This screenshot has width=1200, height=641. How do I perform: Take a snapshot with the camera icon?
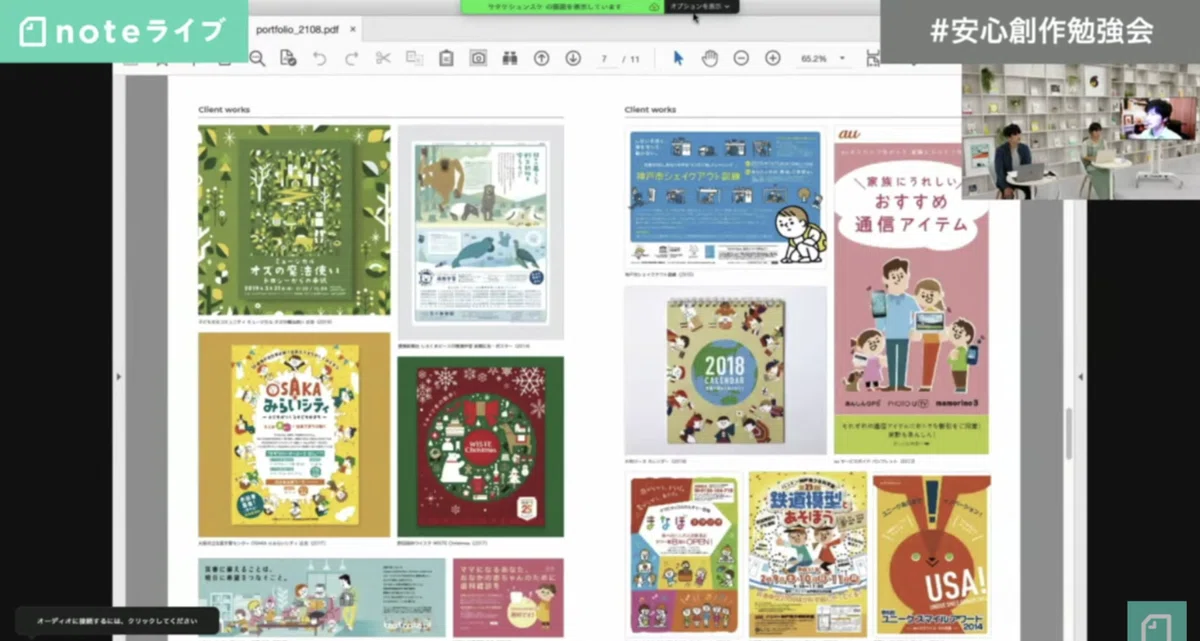click(478, 58)
